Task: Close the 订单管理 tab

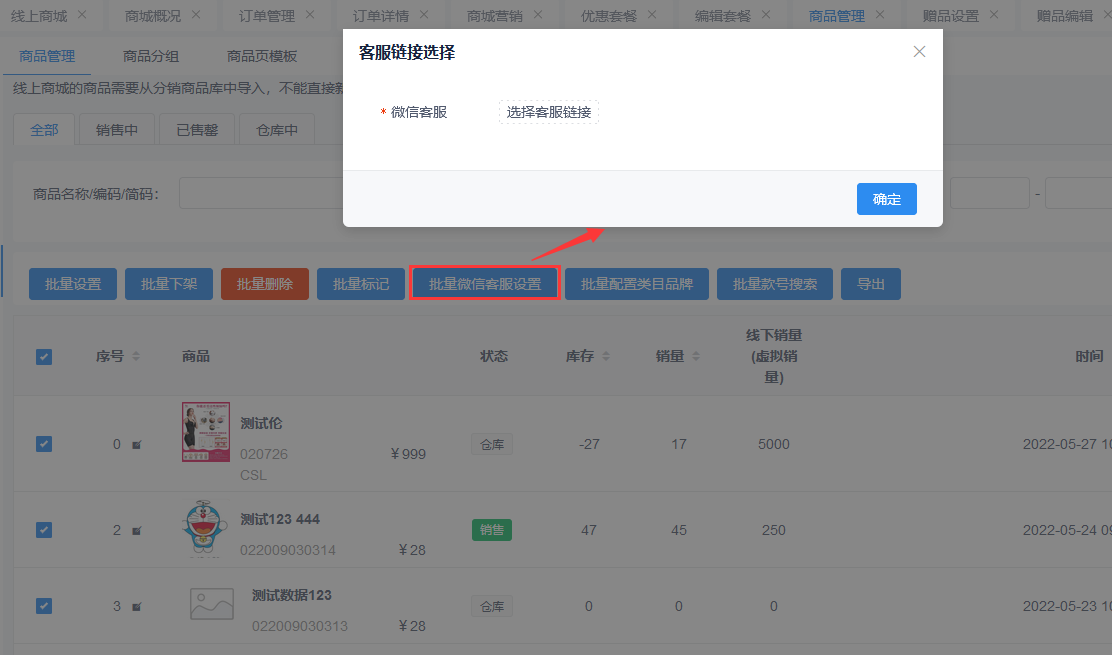Action: click(310, 14)
